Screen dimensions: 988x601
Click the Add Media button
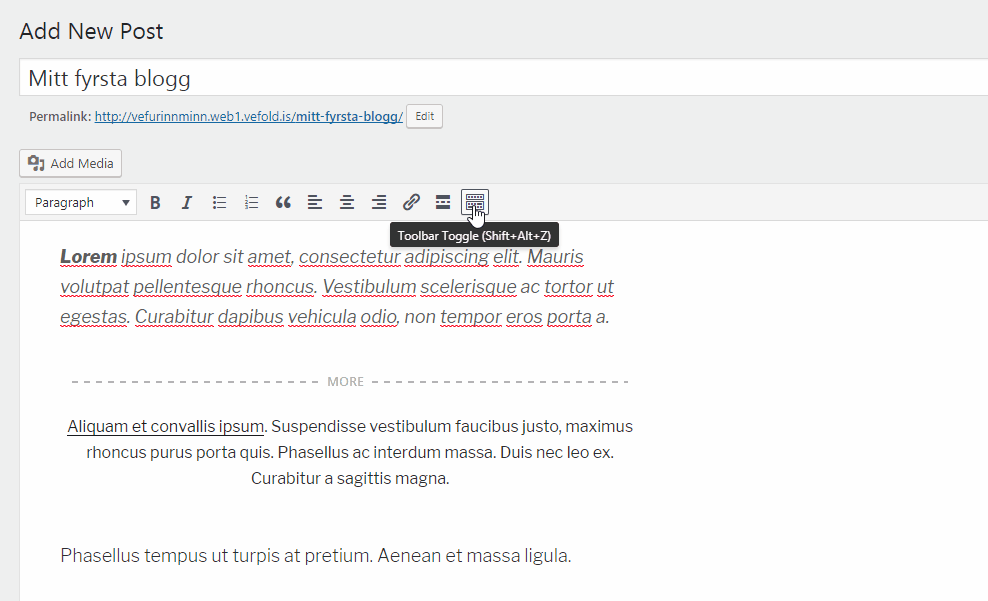coord(71,163)
